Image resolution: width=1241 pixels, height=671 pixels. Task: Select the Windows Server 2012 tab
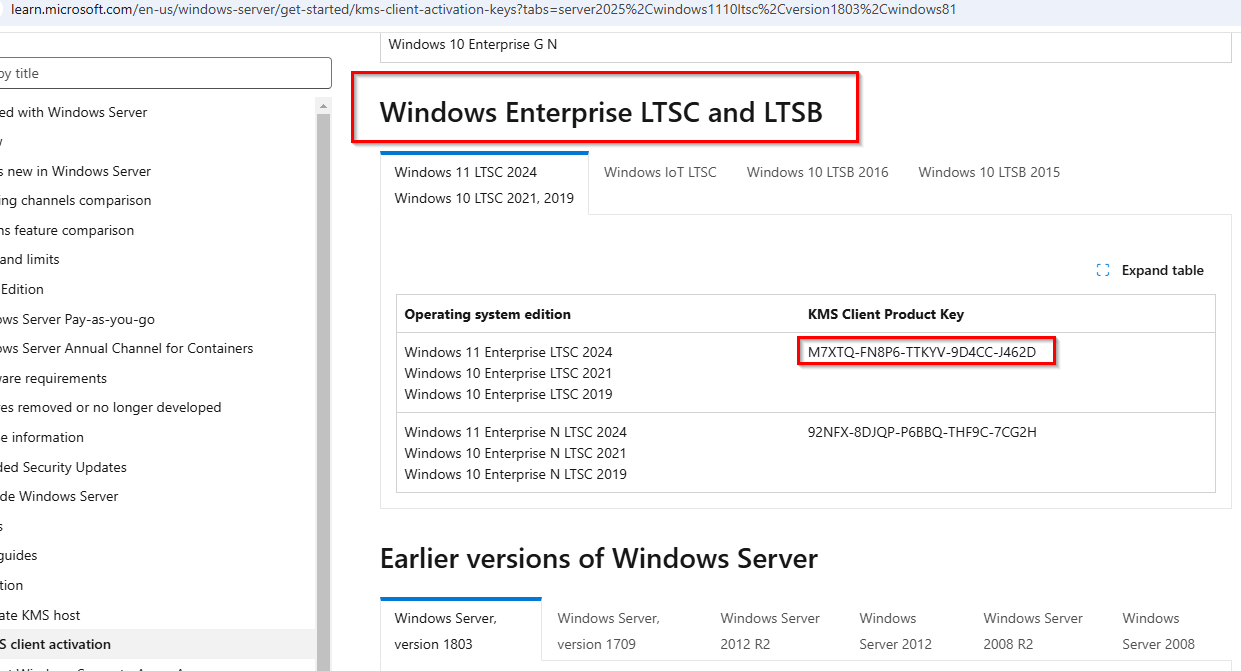pos(895,631)
